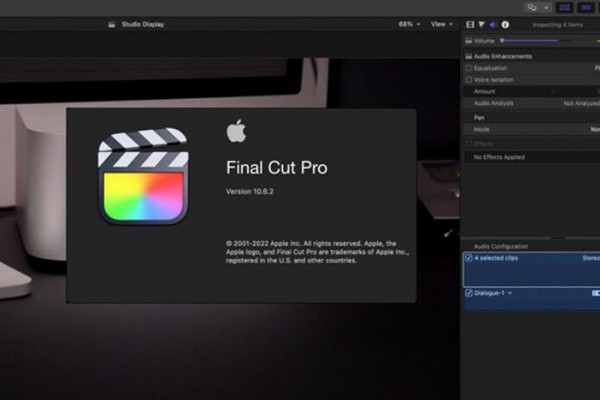Click the Audio Enhancements heading
This screenshot has width=600, height=400.
pos(503,57)
